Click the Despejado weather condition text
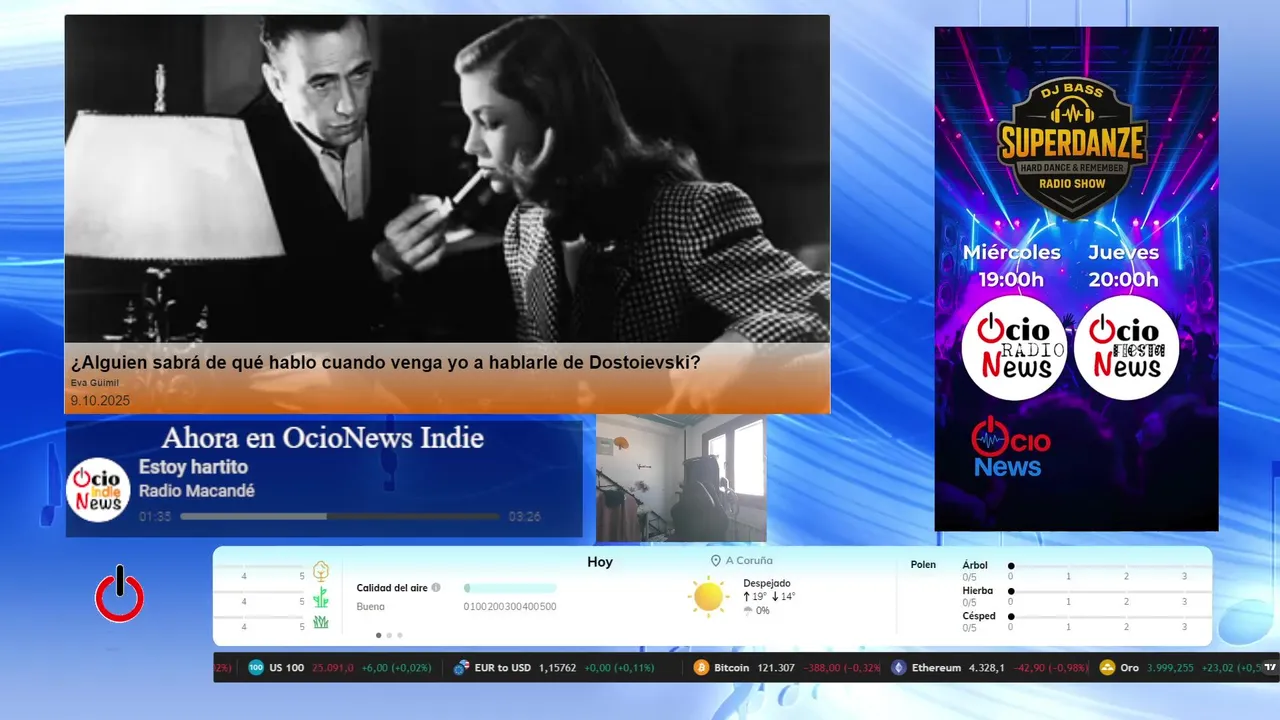Screen dimensions: 1280x720 pos(767,583)
